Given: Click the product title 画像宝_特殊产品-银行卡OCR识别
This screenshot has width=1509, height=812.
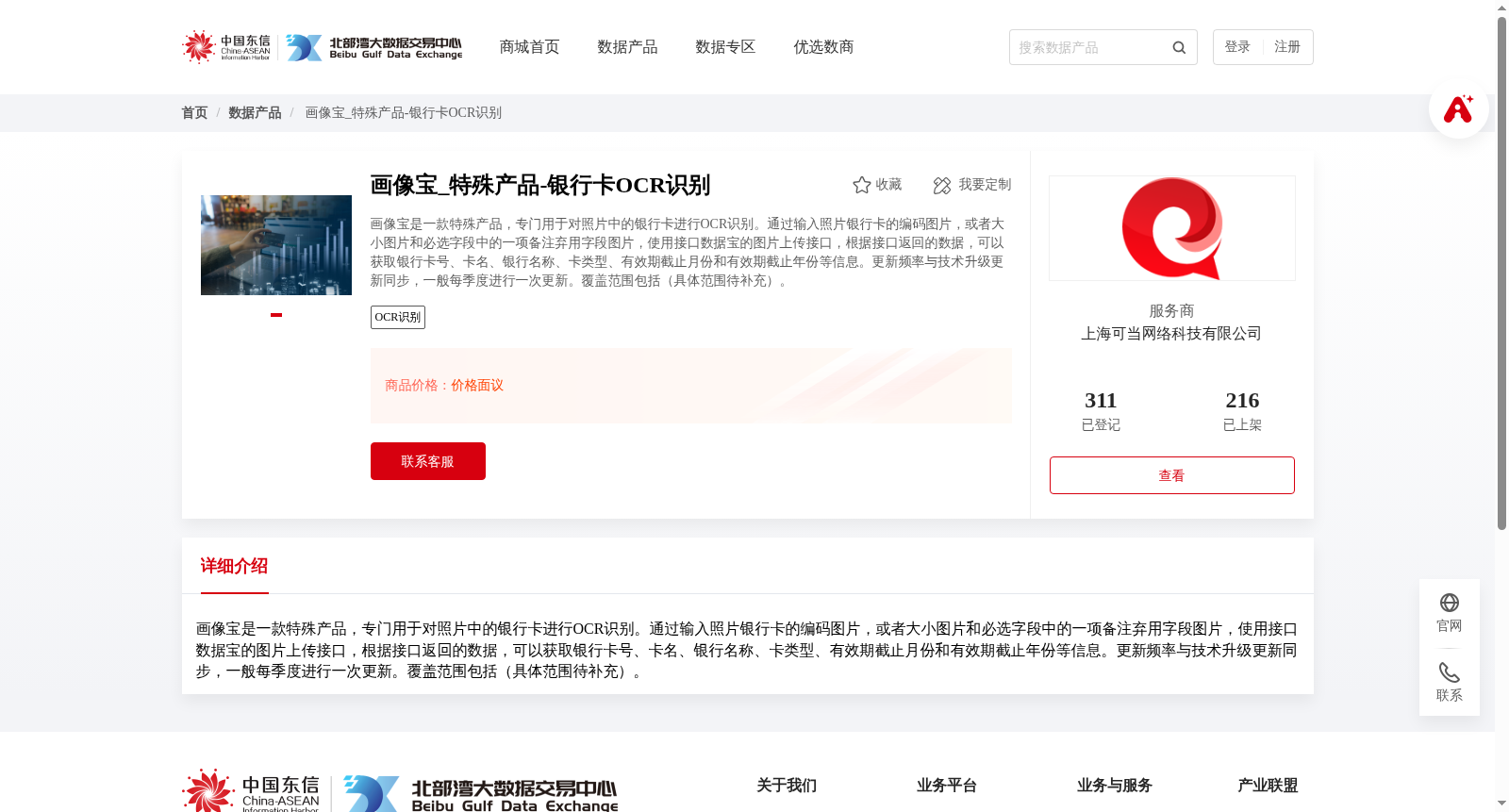Looking at the screenshot, I should [540, 185].
